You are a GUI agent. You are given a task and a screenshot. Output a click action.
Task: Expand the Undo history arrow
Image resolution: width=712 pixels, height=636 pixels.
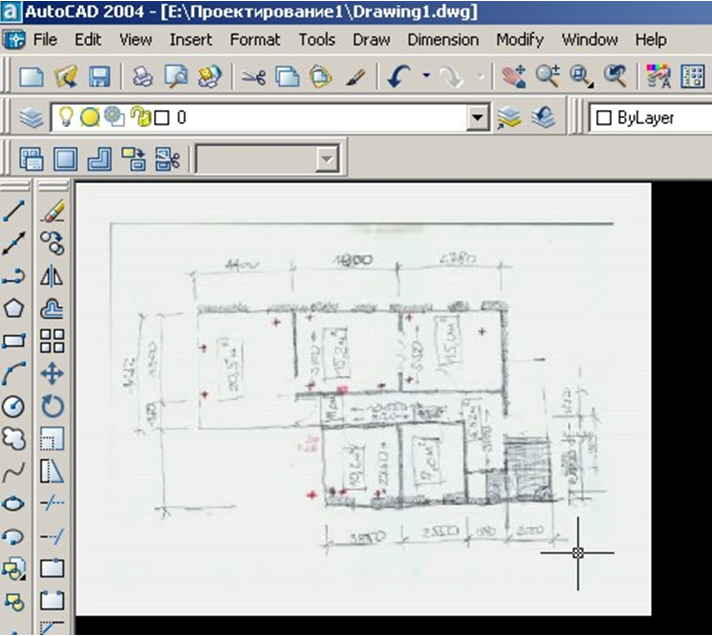coord(426,75)
